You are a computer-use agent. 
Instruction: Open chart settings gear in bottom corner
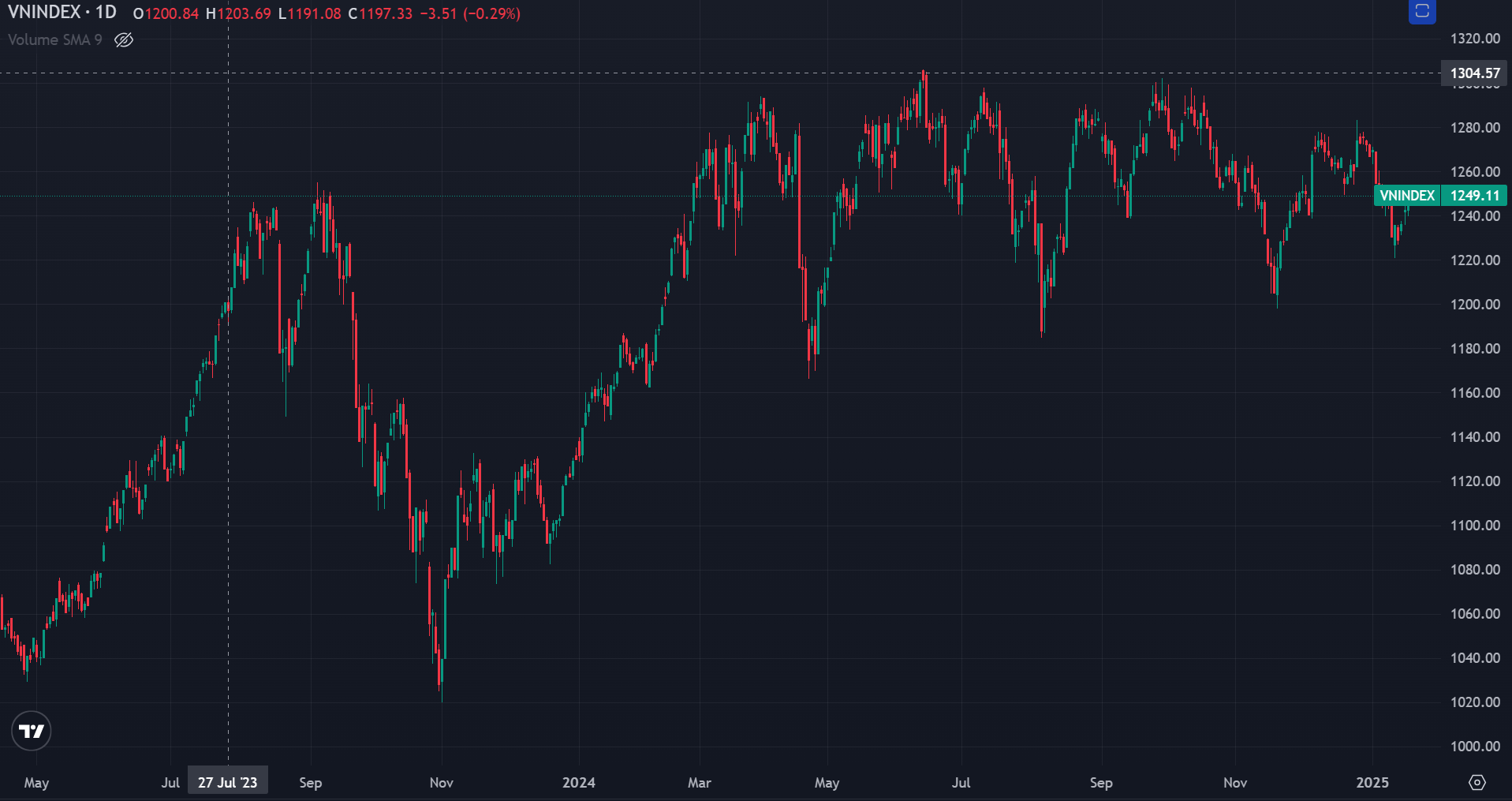1477,782
